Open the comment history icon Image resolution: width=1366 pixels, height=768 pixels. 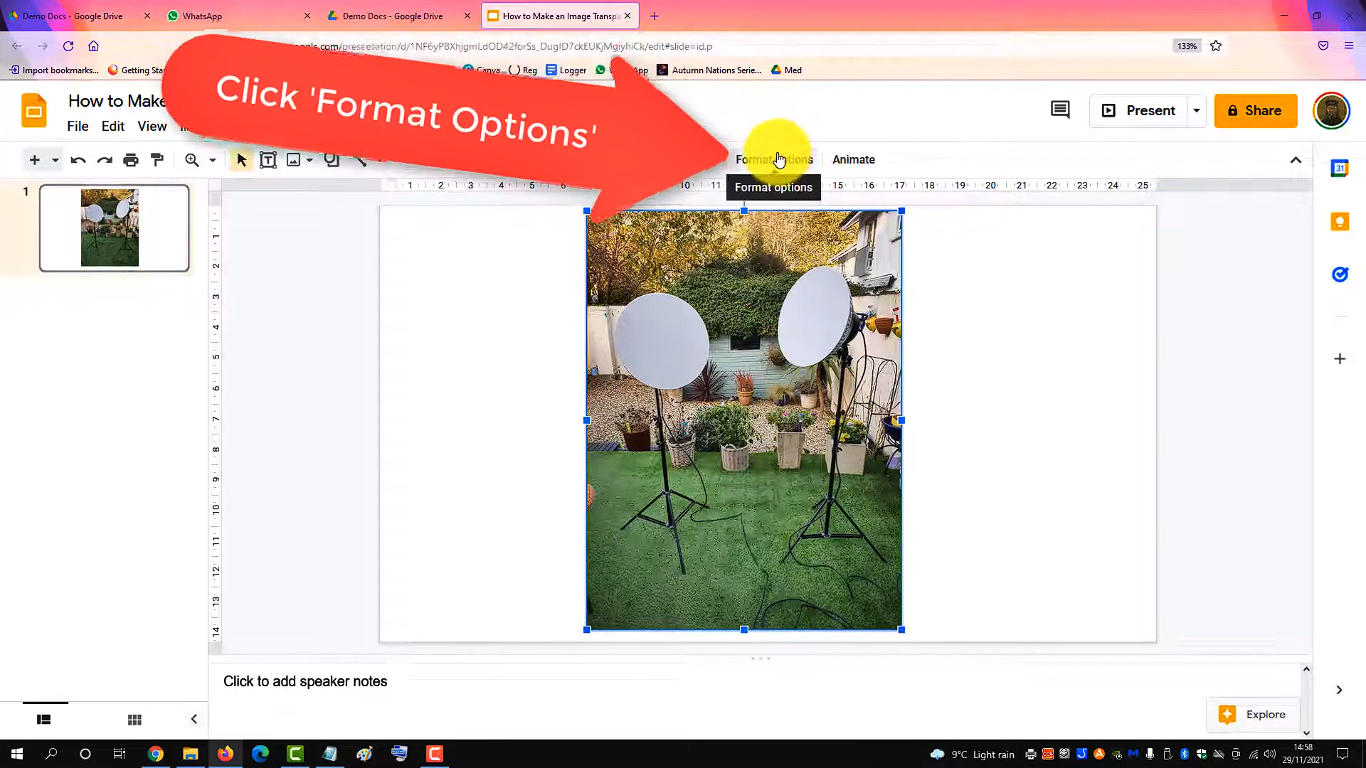pos(1060,110)
